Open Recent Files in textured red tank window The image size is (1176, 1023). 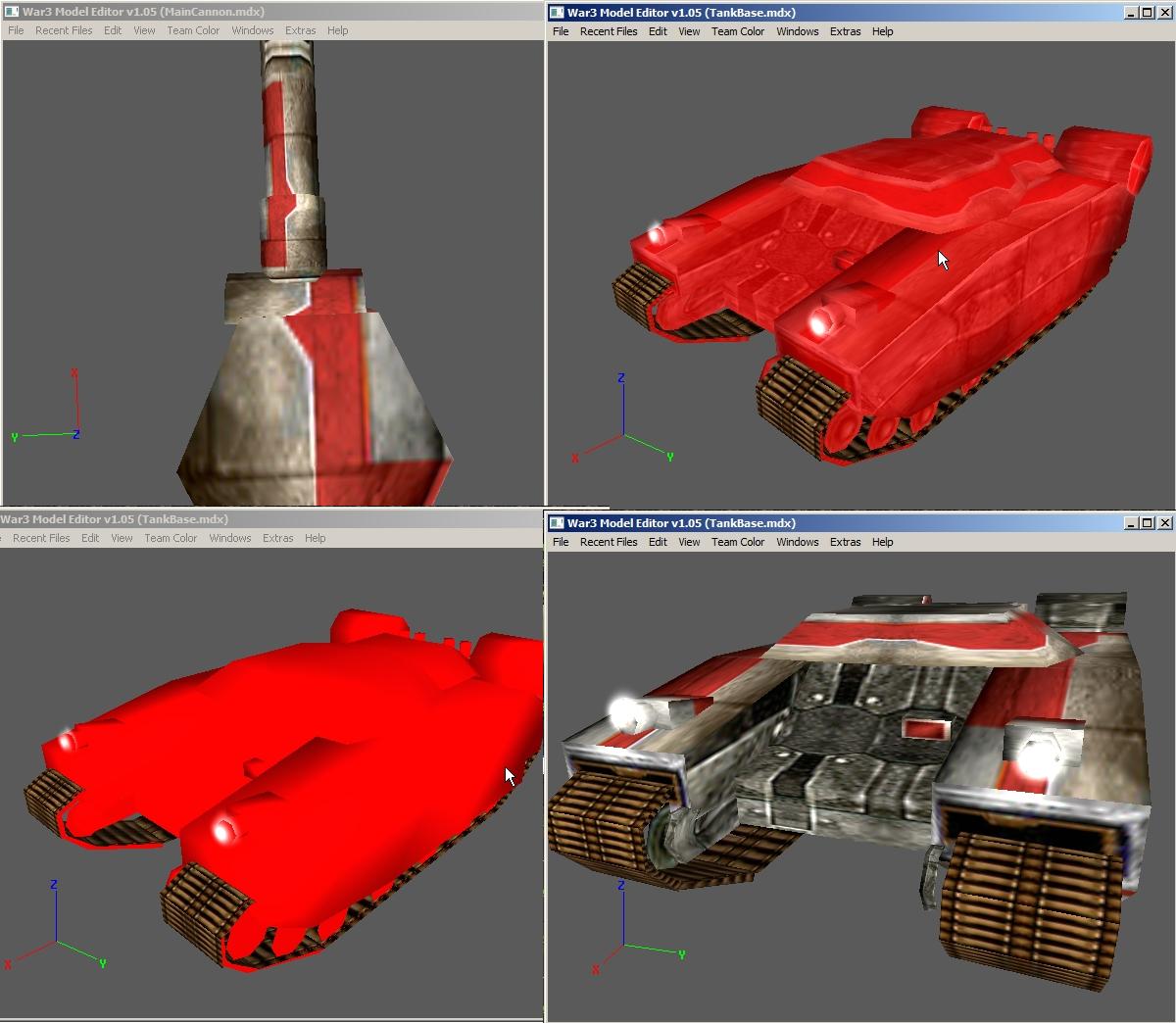pyautogui.click(x=609, y=31)
